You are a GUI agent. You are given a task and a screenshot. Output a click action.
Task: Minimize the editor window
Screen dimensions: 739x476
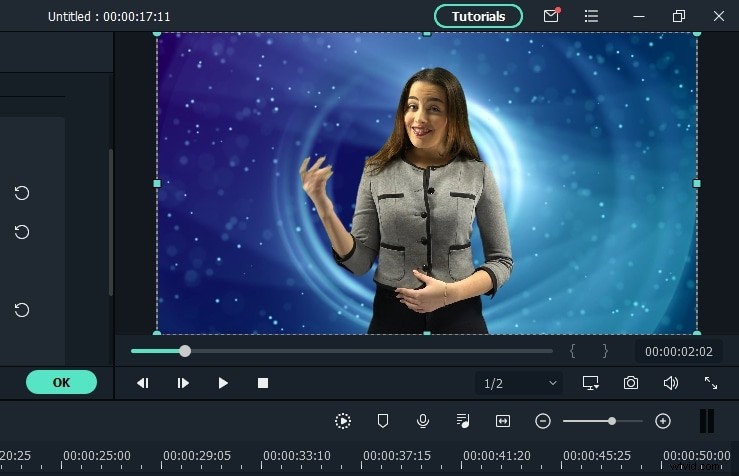click(639, 16)
